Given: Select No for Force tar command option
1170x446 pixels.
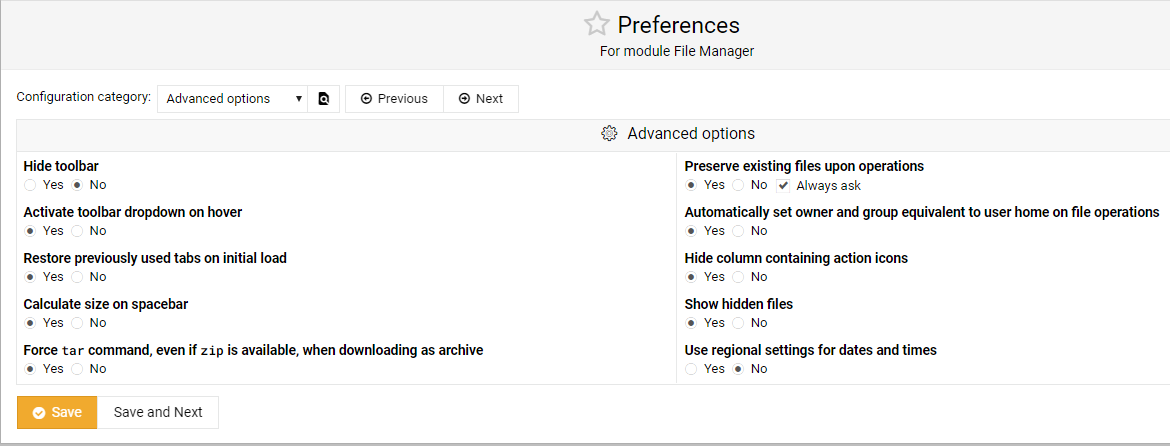Looking at the screenshot, I should 77,368.
